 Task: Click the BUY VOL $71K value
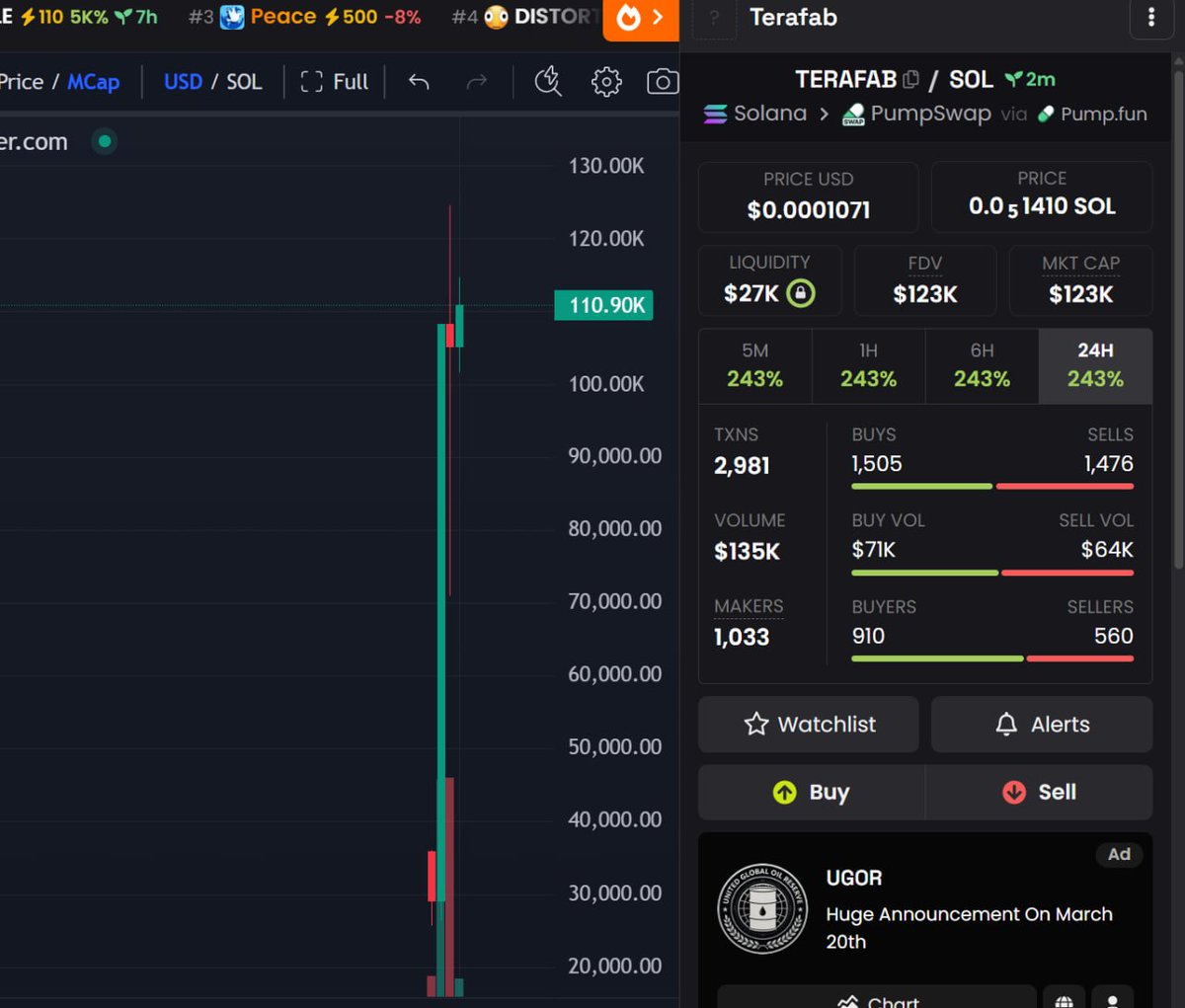point(874,550)
